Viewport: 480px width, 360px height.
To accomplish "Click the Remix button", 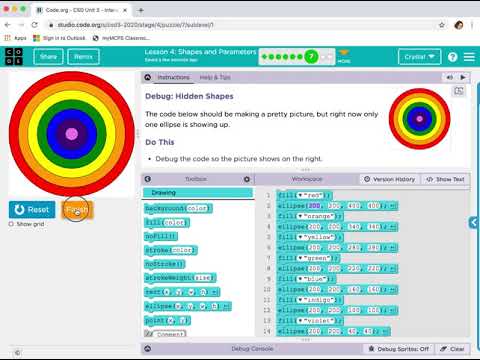I will (x=83, y=57).
